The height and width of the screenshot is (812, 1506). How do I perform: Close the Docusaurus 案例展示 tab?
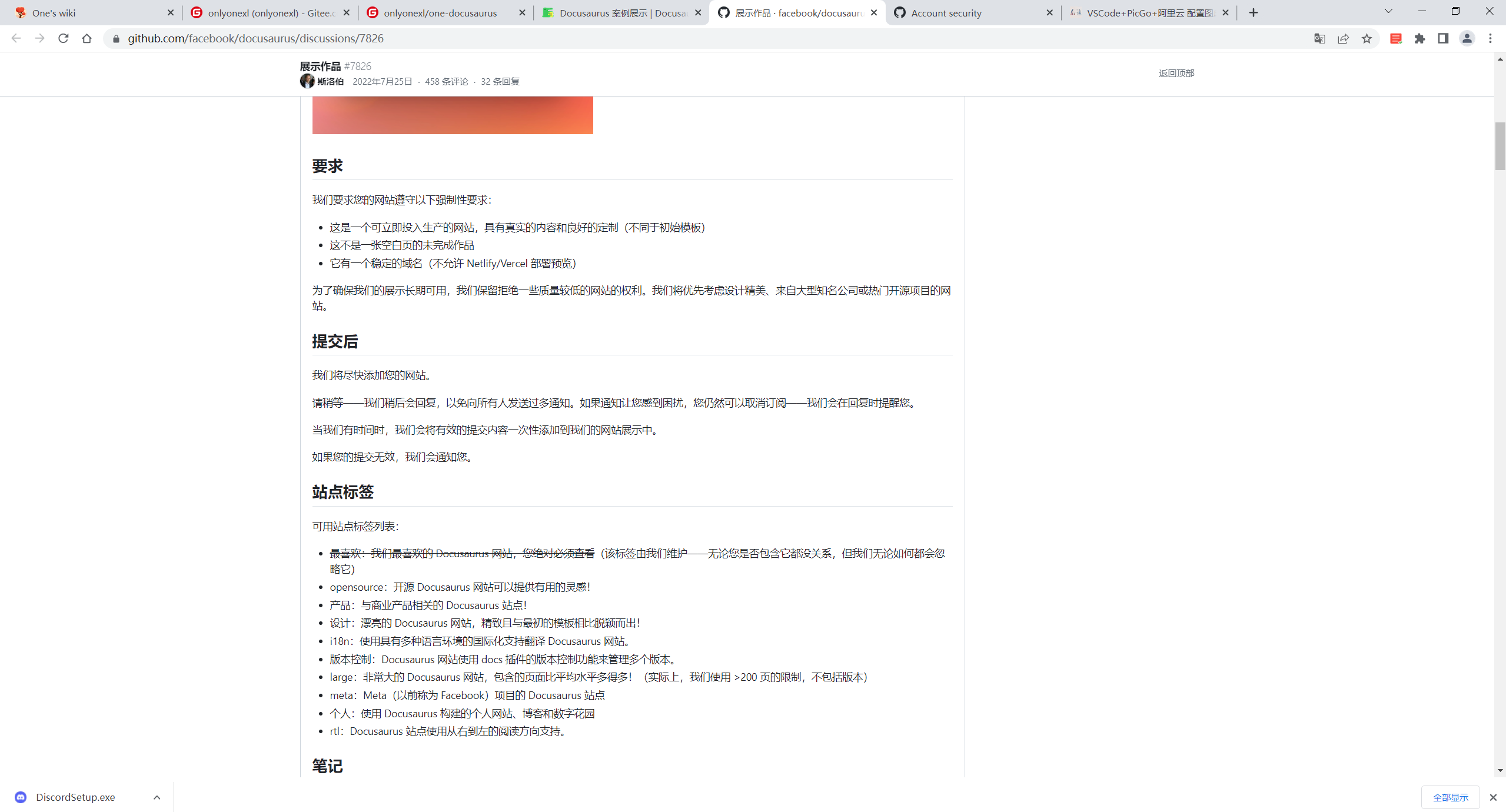698,12
